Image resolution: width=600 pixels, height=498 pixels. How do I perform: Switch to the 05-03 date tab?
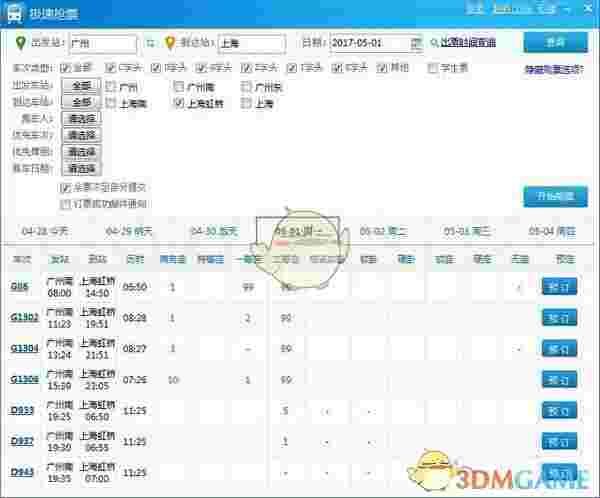click(467, 231)
